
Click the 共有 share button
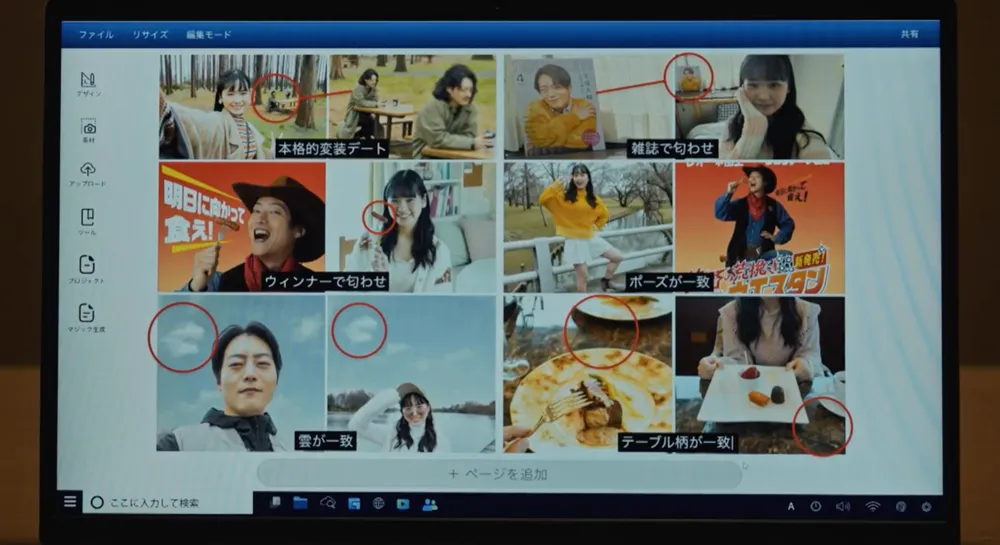click(909, 35)
